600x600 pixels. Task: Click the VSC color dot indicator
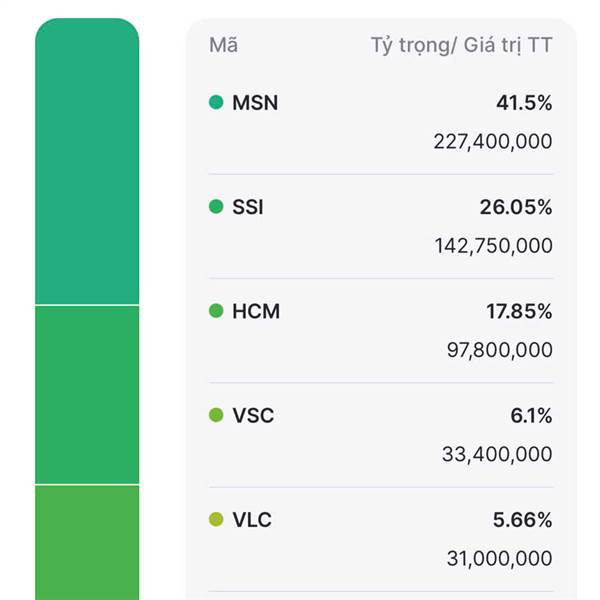tap(216, 415)
